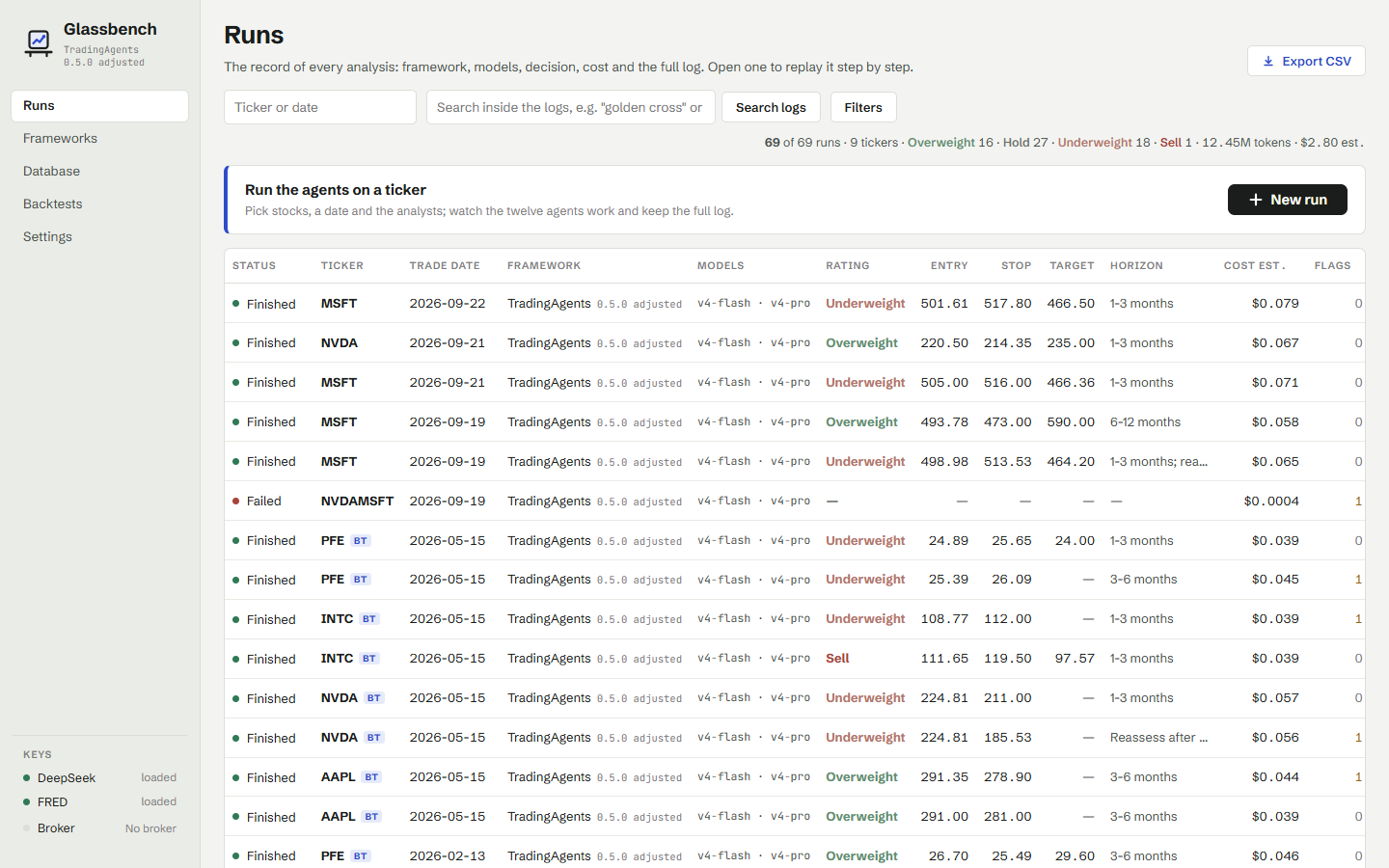Open the failed NVDAMSFT run

(x=795, y=501)
